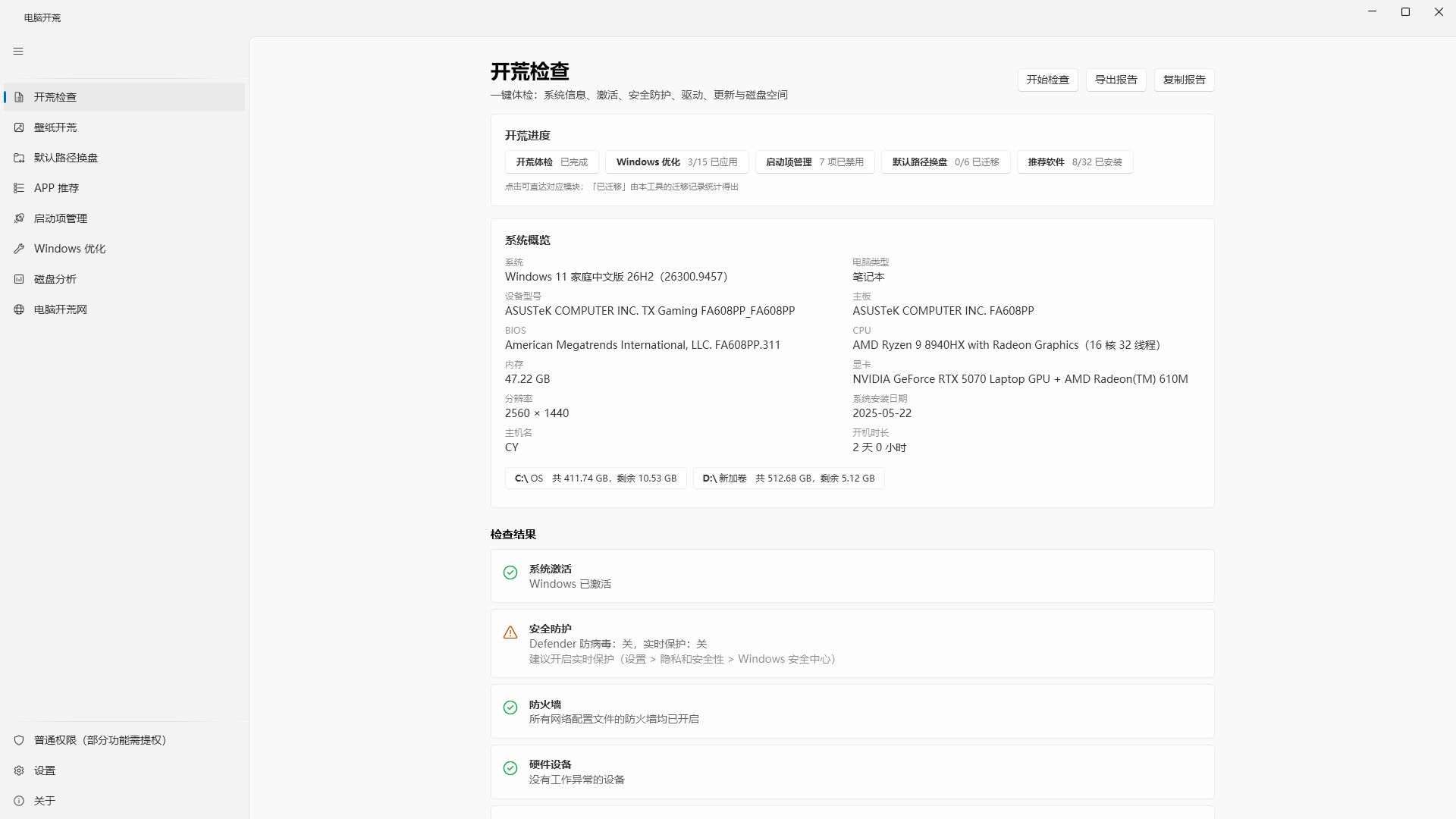Switch to Windows 优化 page
The height and width of the screenshot is (819, 1456).
click(124, 249)
